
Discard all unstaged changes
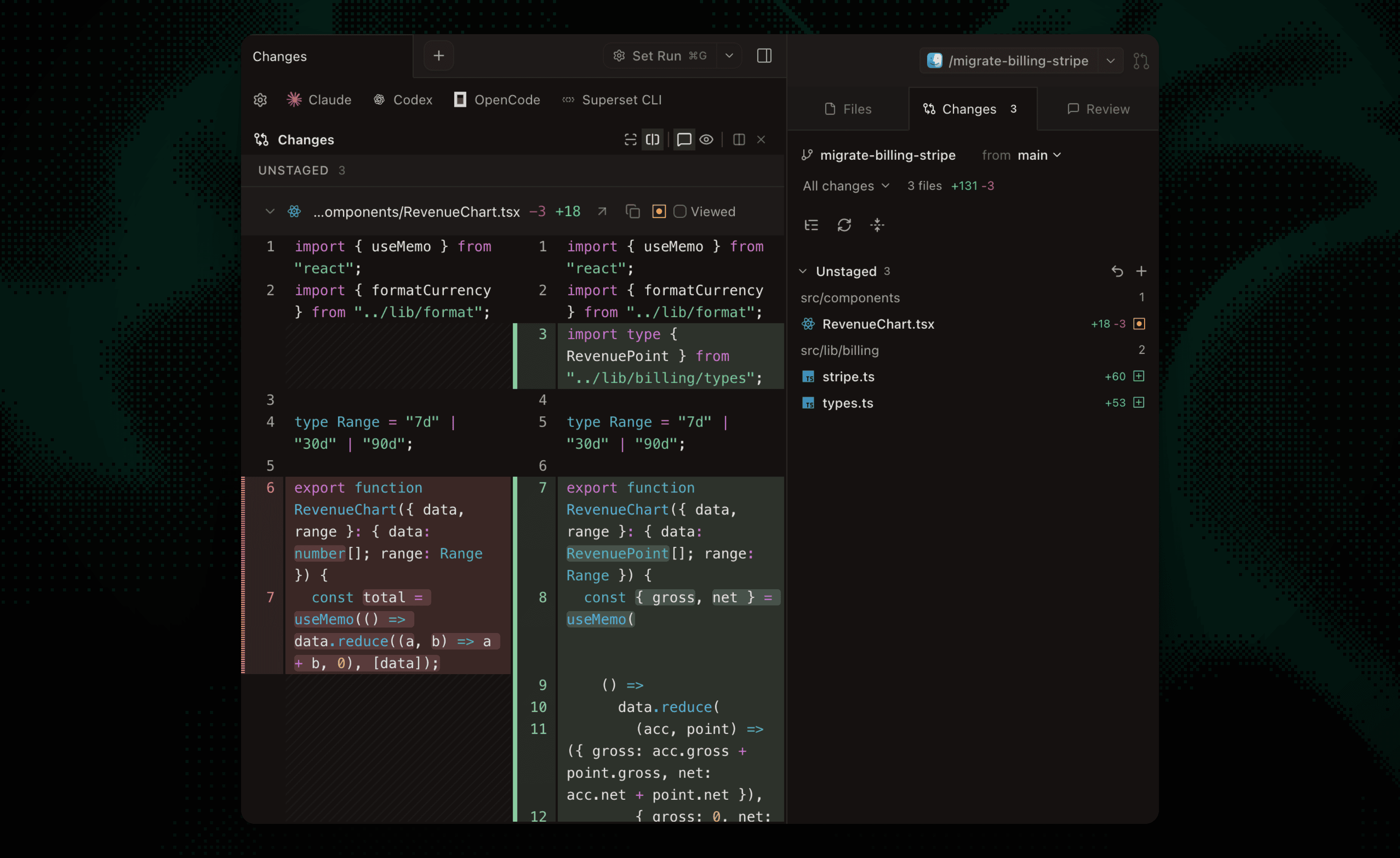1117,271
